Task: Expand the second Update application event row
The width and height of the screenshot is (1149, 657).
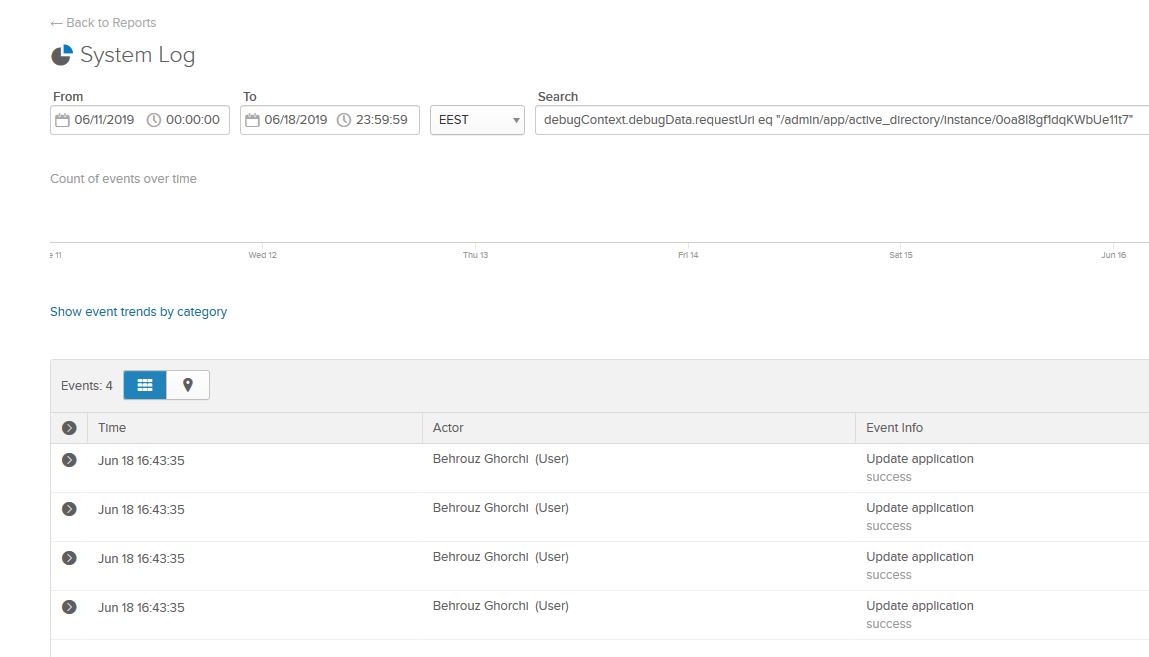Action: 69,509
